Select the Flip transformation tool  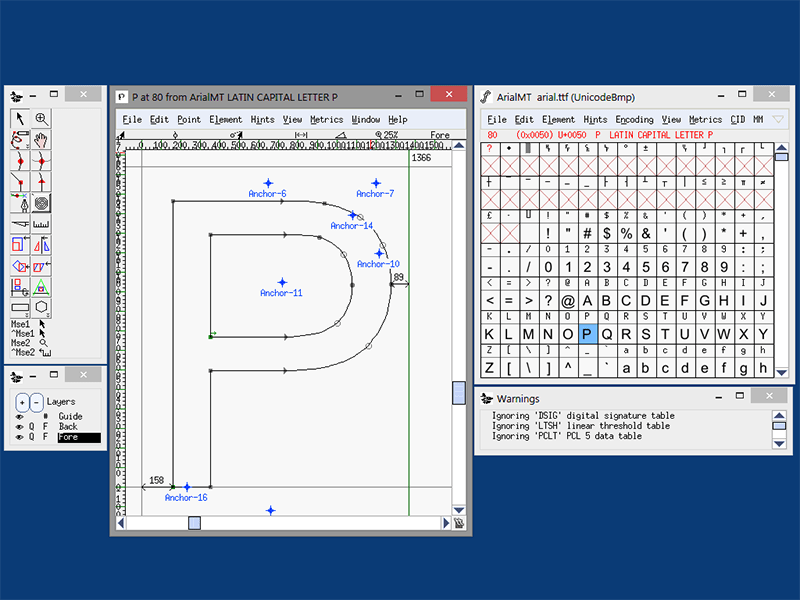pyautogui.click(x=42, y=243)
